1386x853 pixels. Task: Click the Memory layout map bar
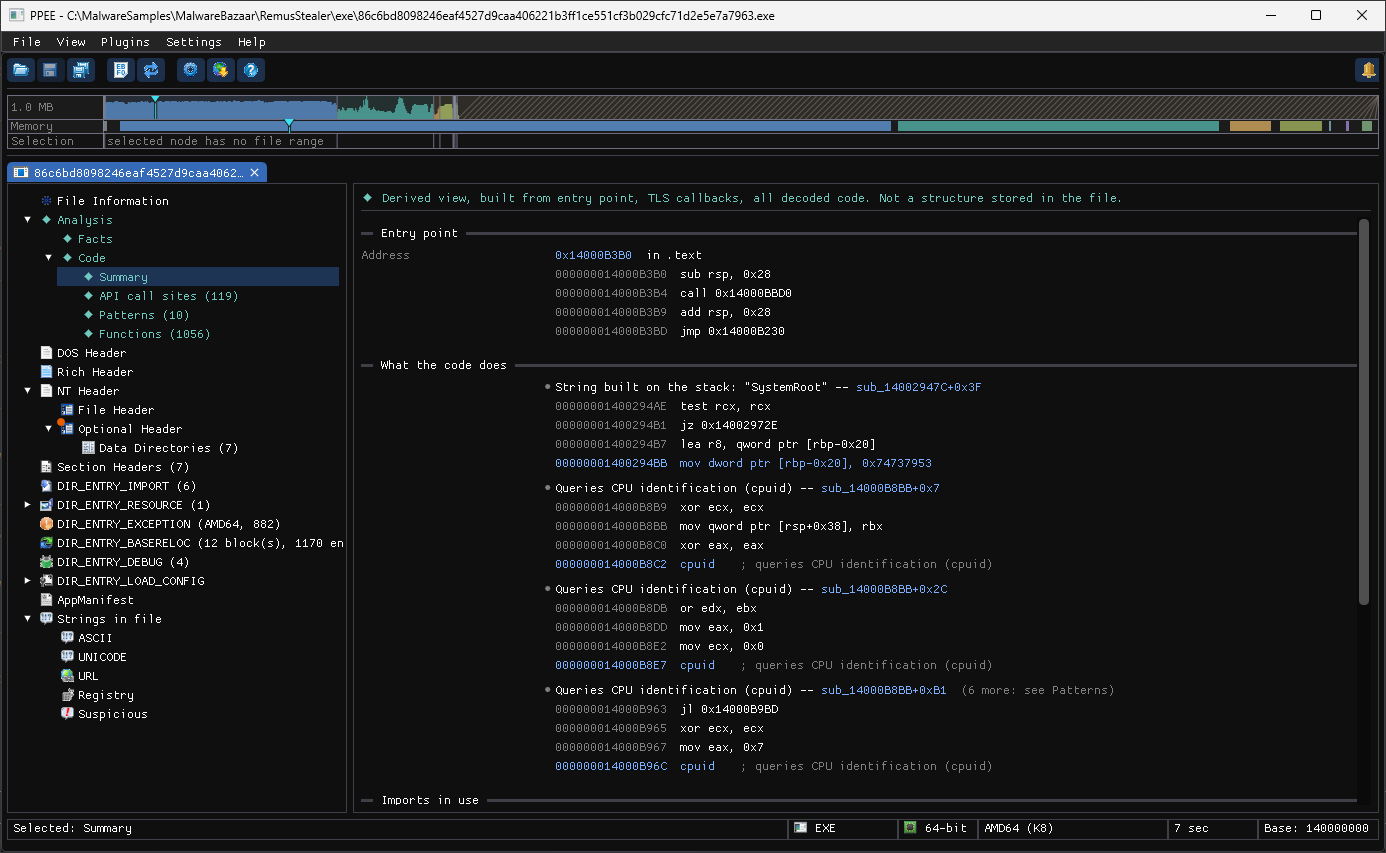point(740,126)
